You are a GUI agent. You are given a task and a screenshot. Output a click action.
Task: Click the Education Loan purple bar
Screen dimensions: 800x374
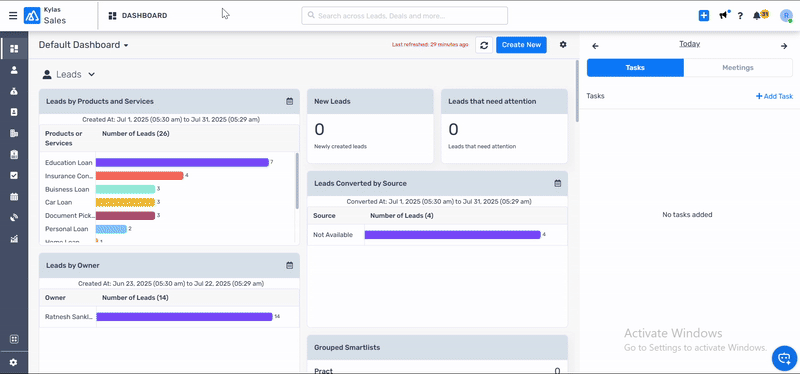pyautogui.click(x=182, y=162)
